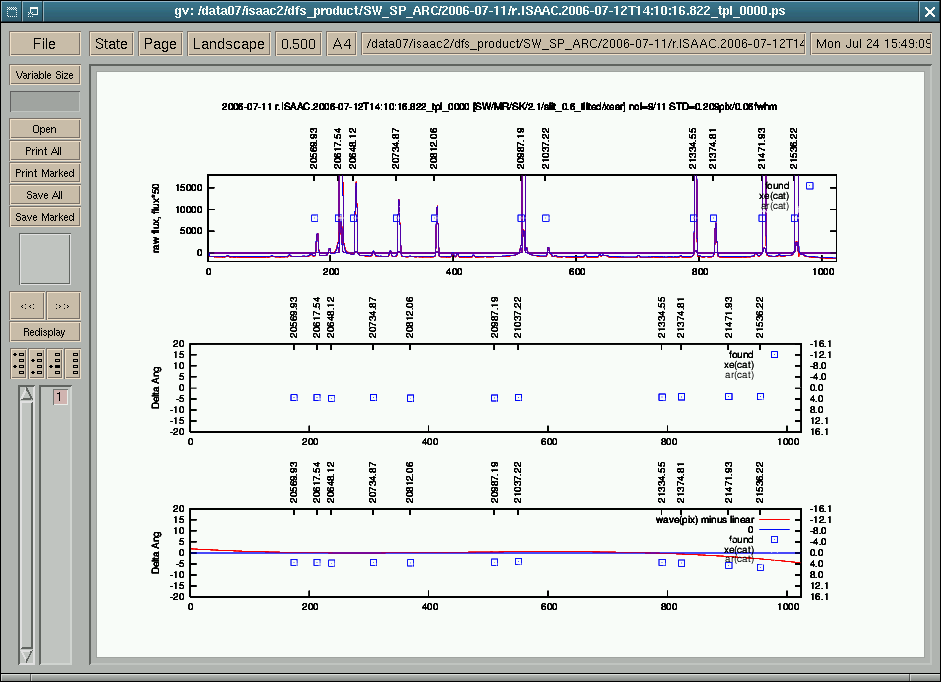
Task: Toggle page 1 in the page list
Action: coord(59,397)
